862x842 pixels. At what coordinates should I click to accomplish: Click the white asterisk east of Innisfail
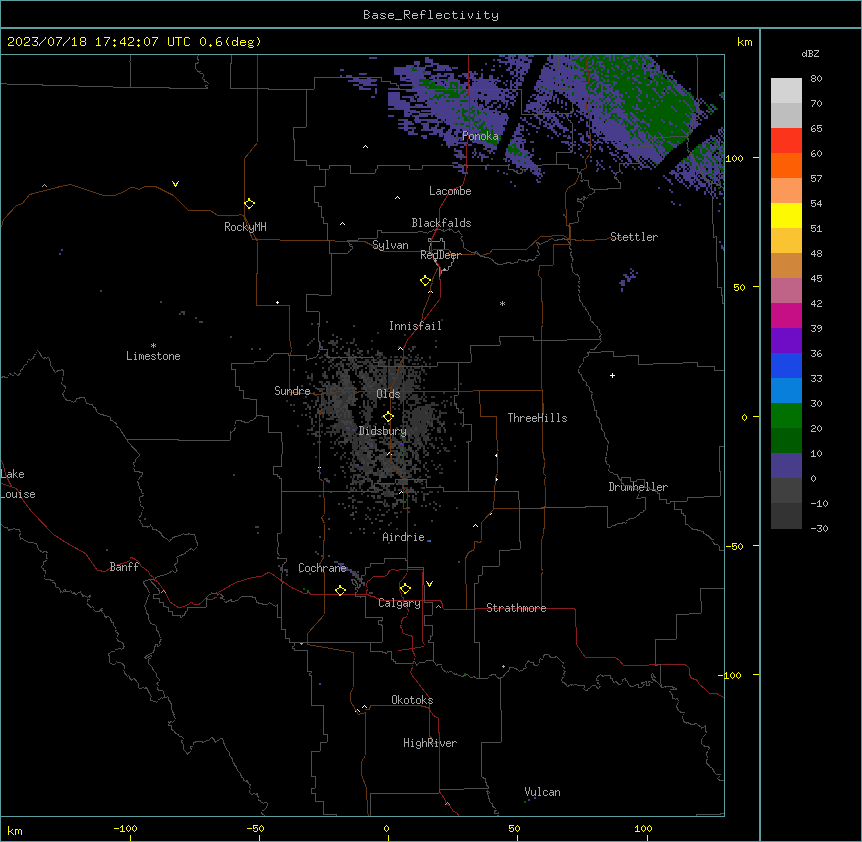pos(502,303)
